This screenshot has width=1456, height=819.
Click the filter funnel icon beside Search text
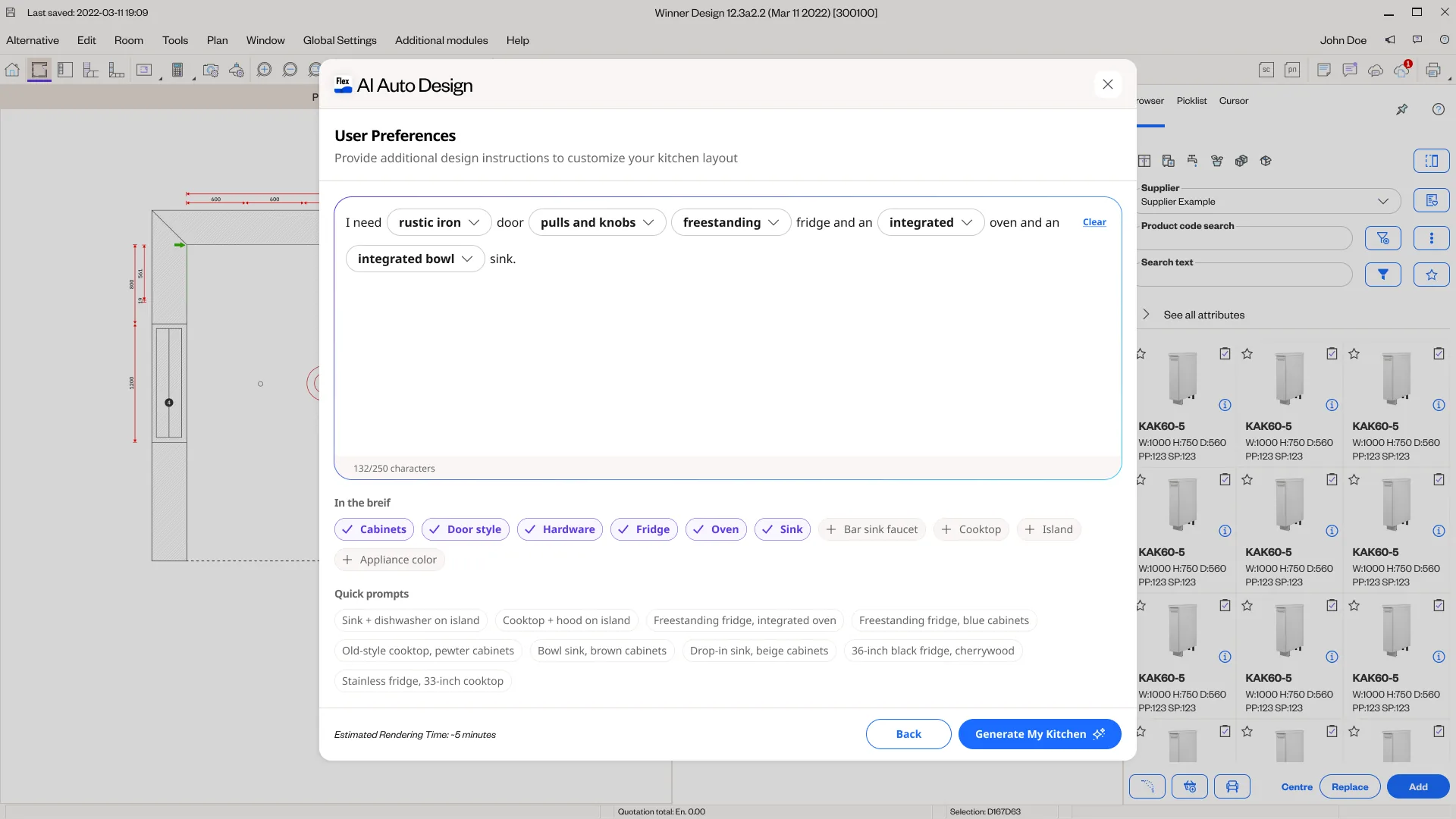1383,275
